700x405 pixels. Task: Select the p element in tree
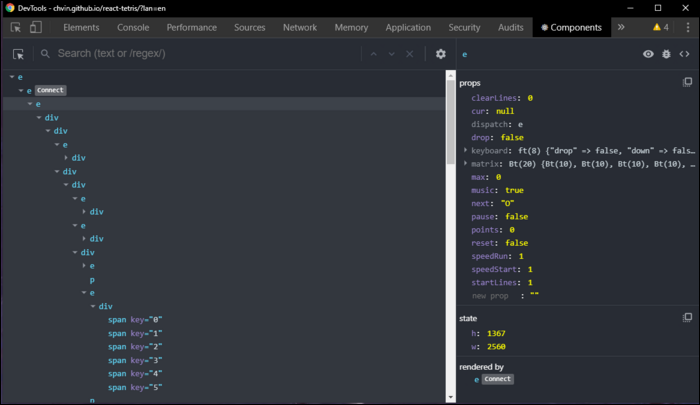(x=92, y=280)
